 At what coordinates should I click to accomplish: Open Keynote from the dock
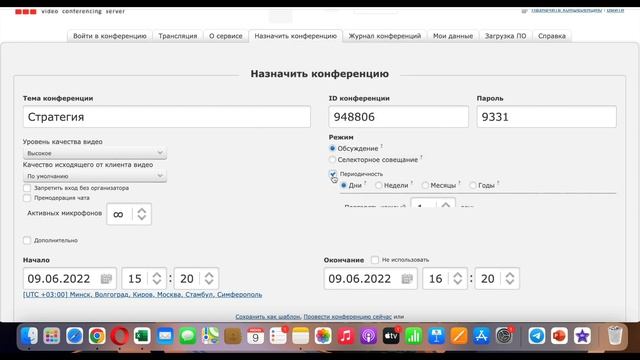[x=436, y=336]
